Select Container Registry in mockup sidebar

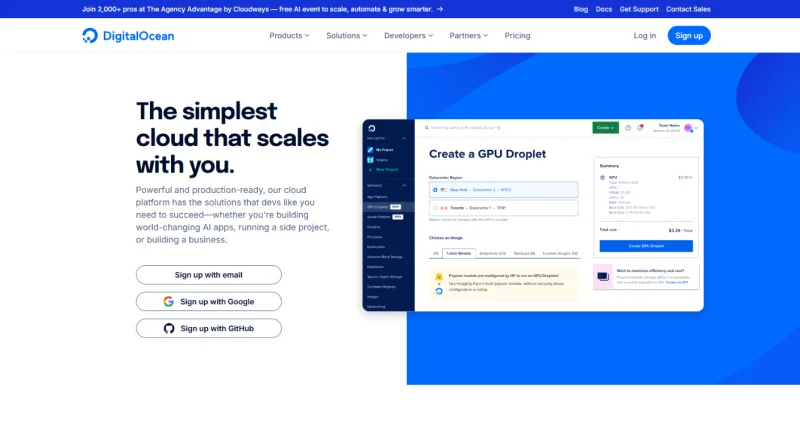[381, 287]
